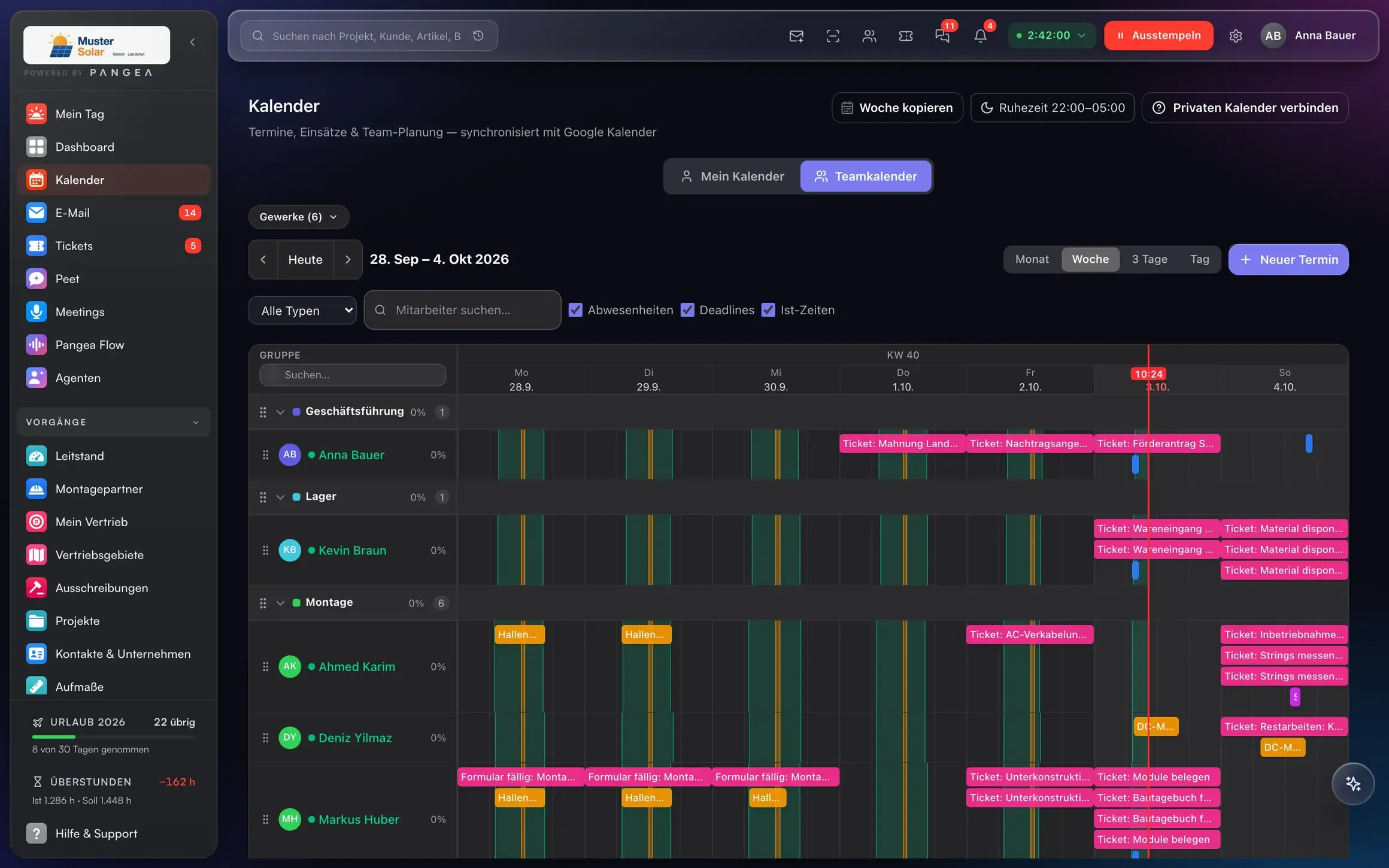Image resolution: width=1389 pixels, height=868 pixels.
Task: Click Woche kopieren button
Action: [x=897, y=108]
